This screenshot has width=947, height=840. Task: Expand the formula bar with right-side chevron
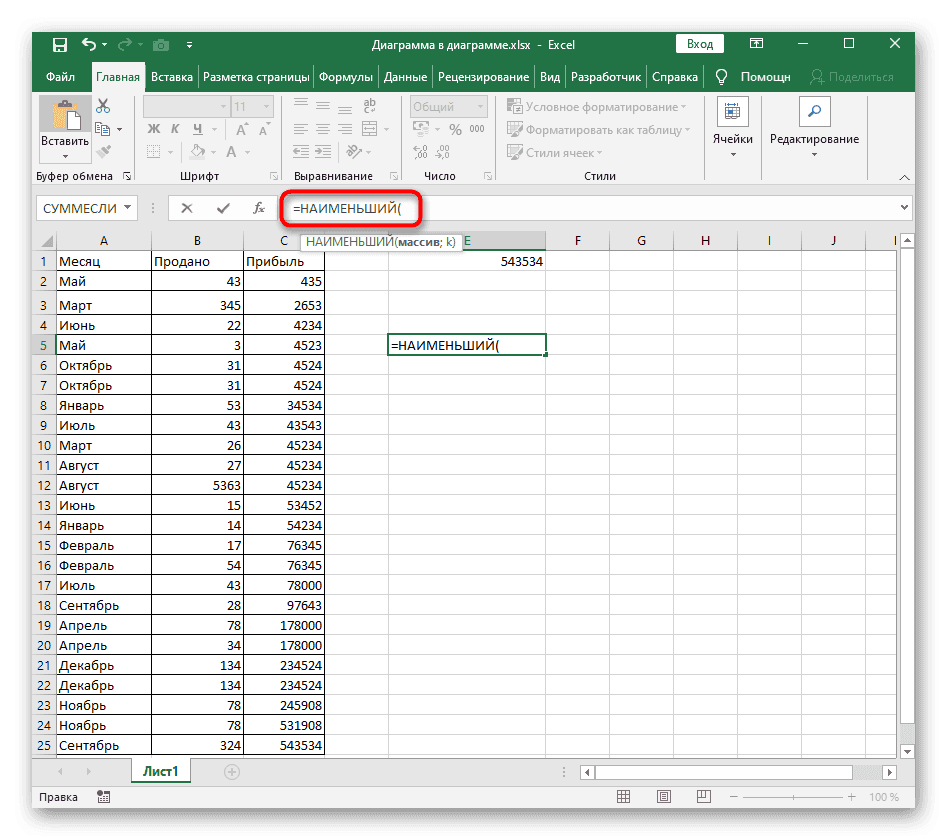coord(904,208)
